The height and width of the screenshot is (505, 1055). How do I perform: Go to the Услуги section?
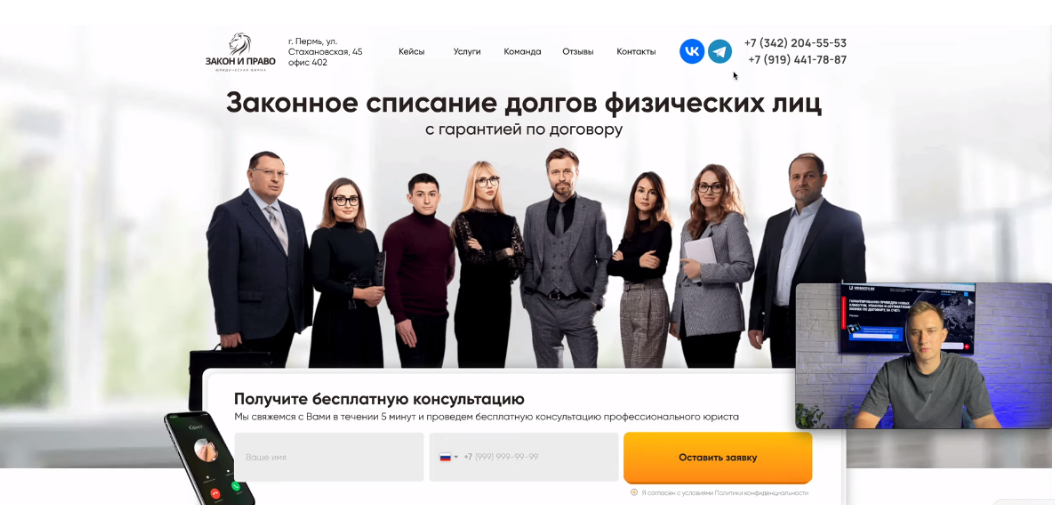coord(467,52)
